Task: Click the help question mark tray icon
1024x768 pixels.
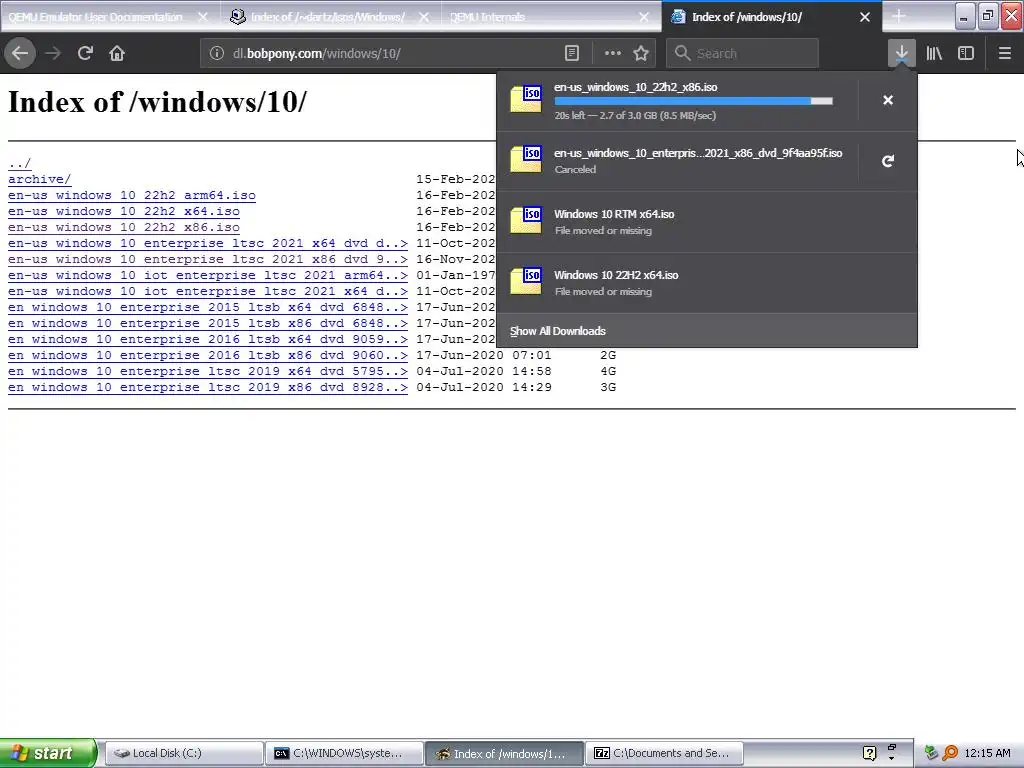Action: coord(869,753)
